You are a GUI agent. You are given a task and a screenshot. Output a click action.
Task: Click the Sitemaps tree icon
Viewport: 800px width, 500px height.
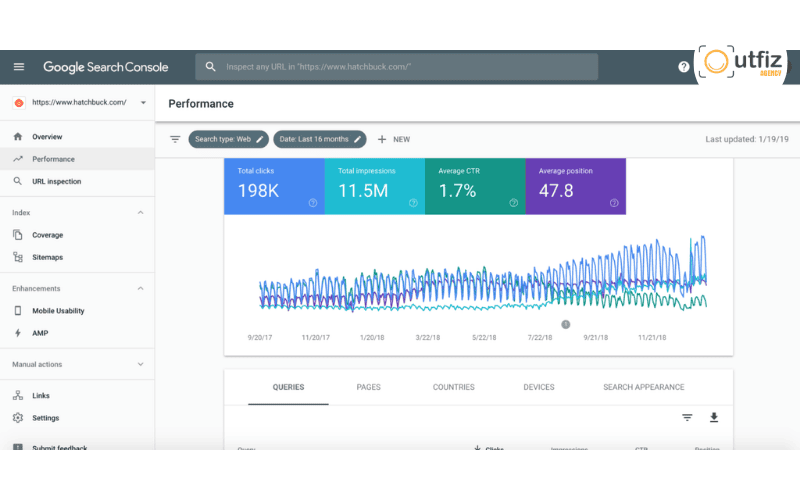(x=18, y=257)
